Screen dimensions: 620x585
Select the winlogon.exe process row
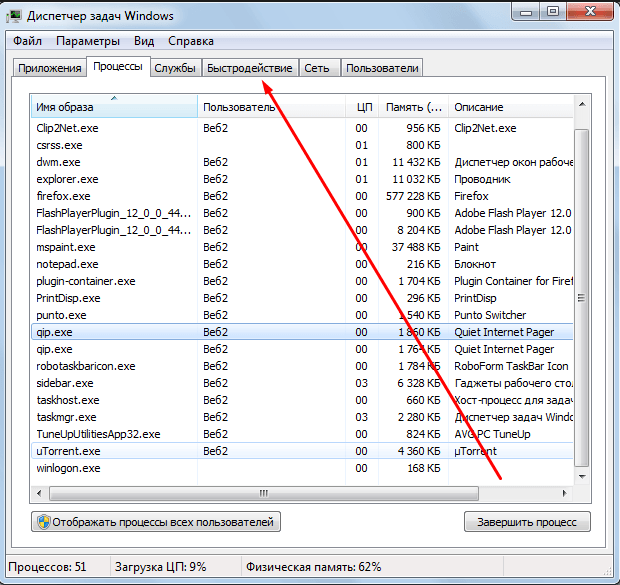pyautogui.click(x=302, y=468)
